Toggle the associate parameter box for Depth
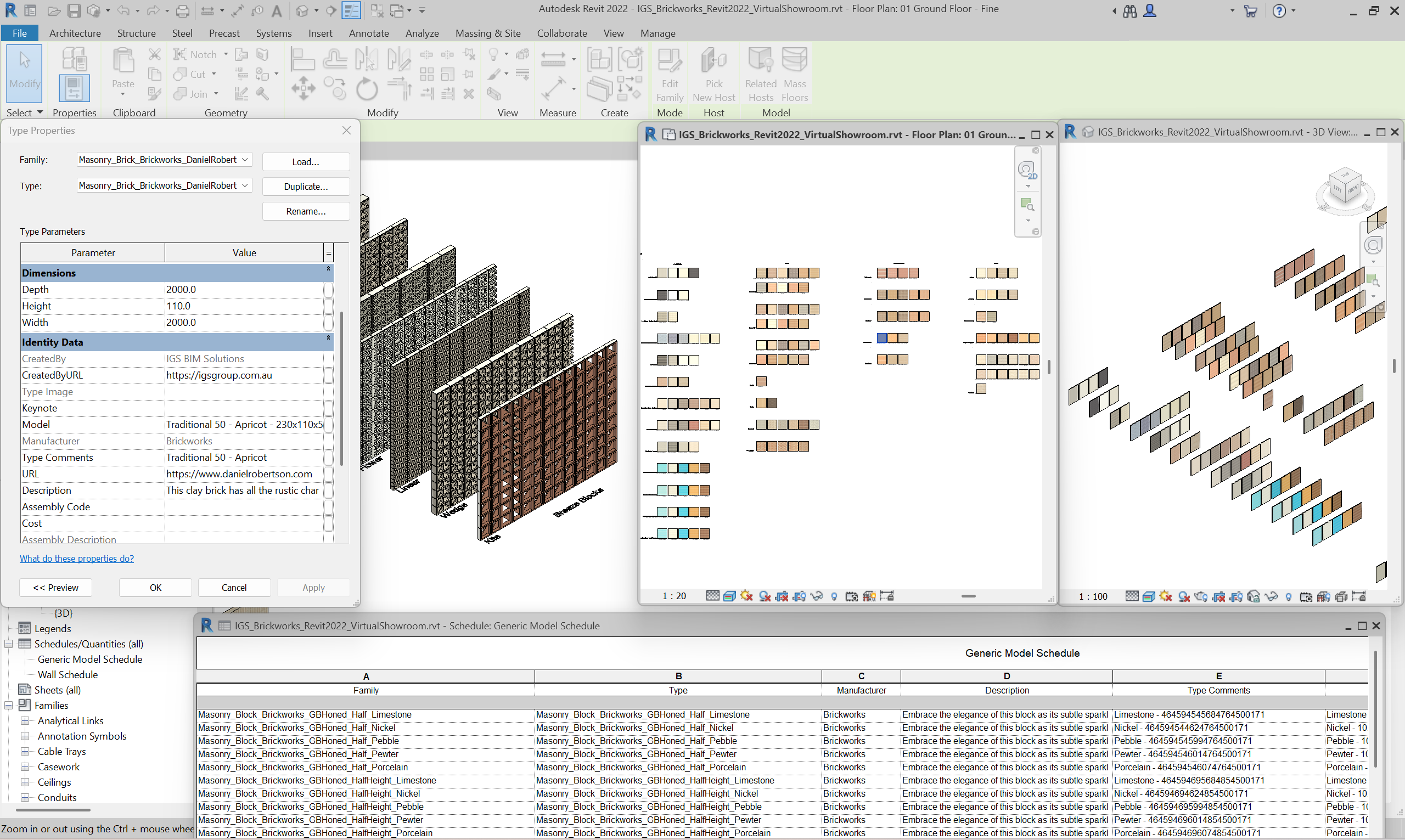The height and width of the screenshot is (840, 1405). (x=328, y=290)
